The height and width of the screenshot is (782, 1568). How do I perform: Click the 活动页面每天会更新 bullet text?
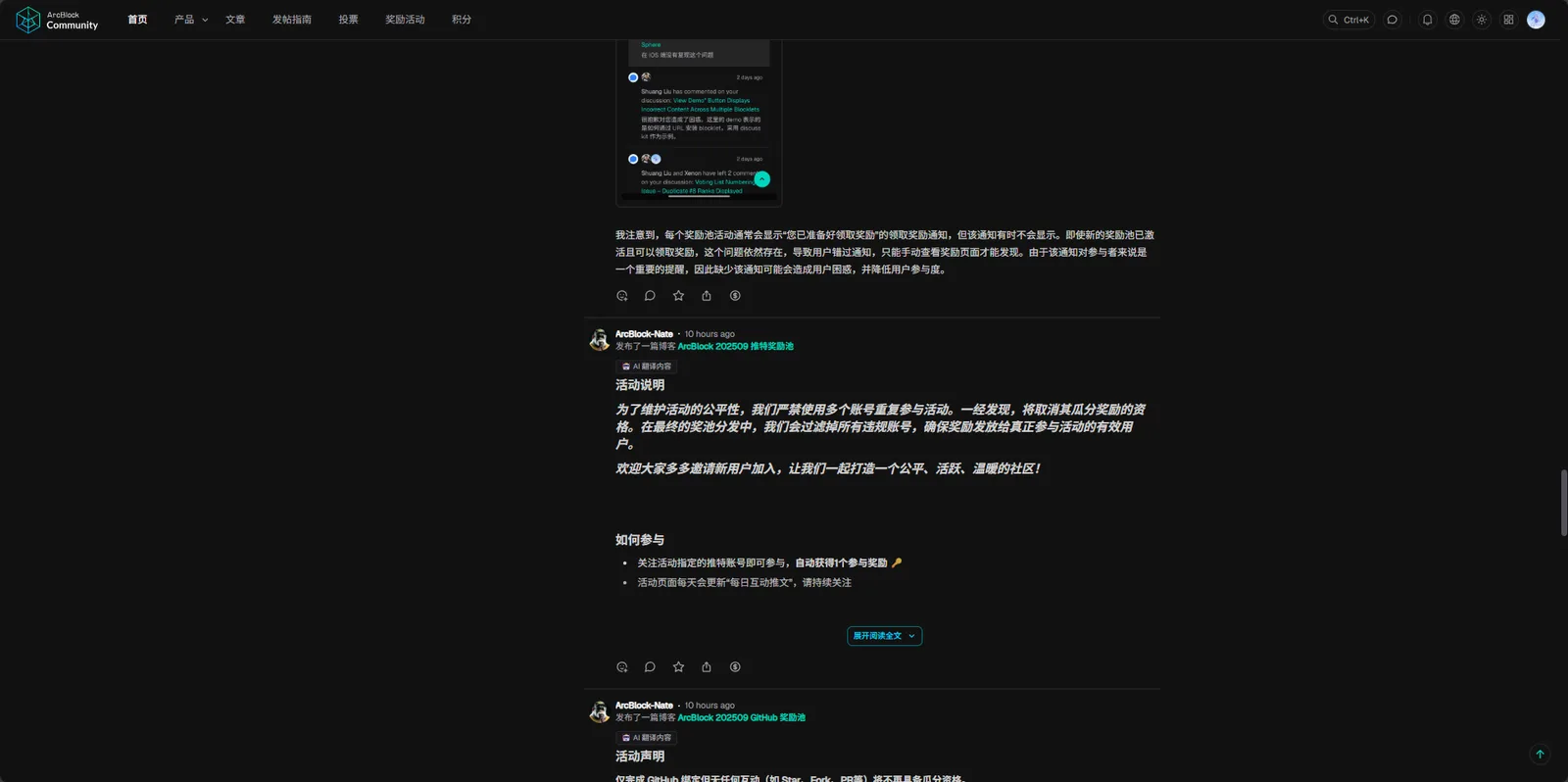[745, 583]
